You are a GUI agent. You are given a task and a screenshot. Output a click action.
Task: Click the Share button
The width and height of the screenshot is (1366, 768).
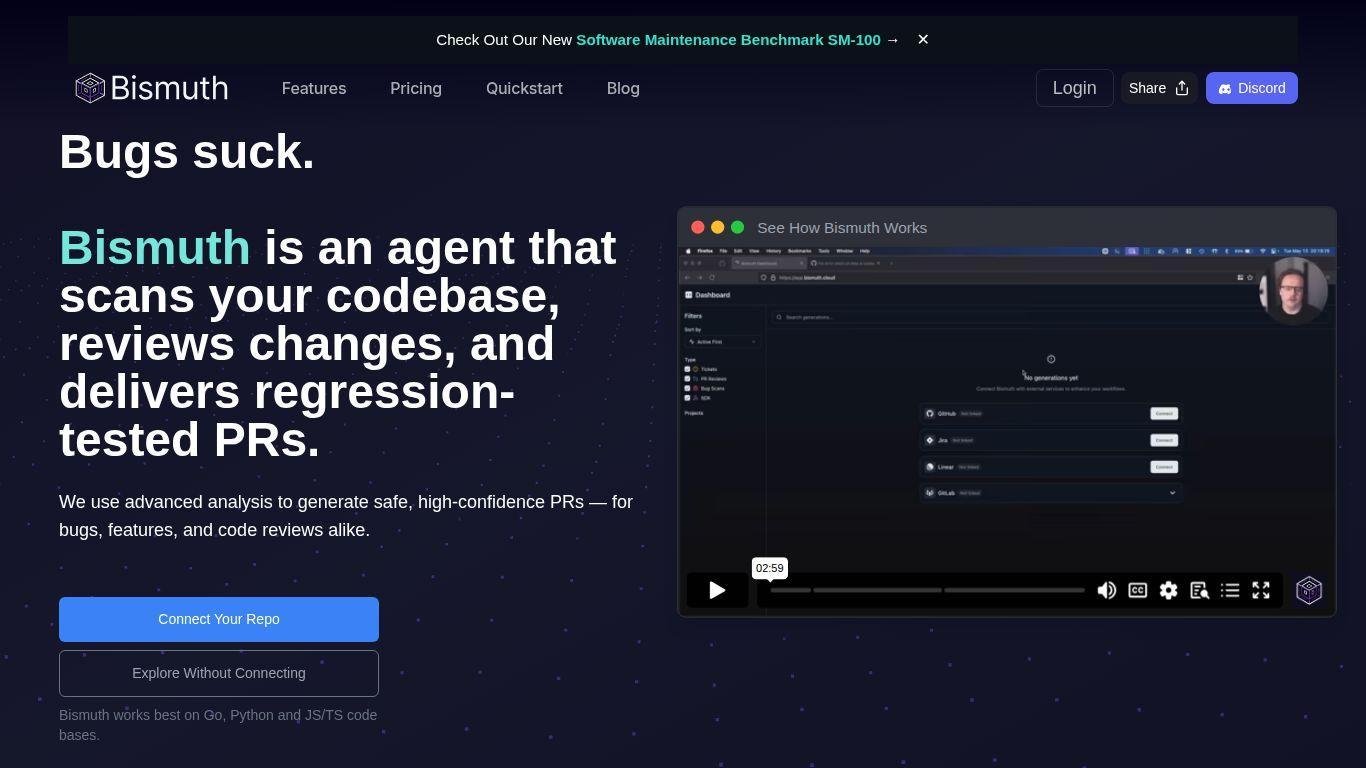(1158, 88)
